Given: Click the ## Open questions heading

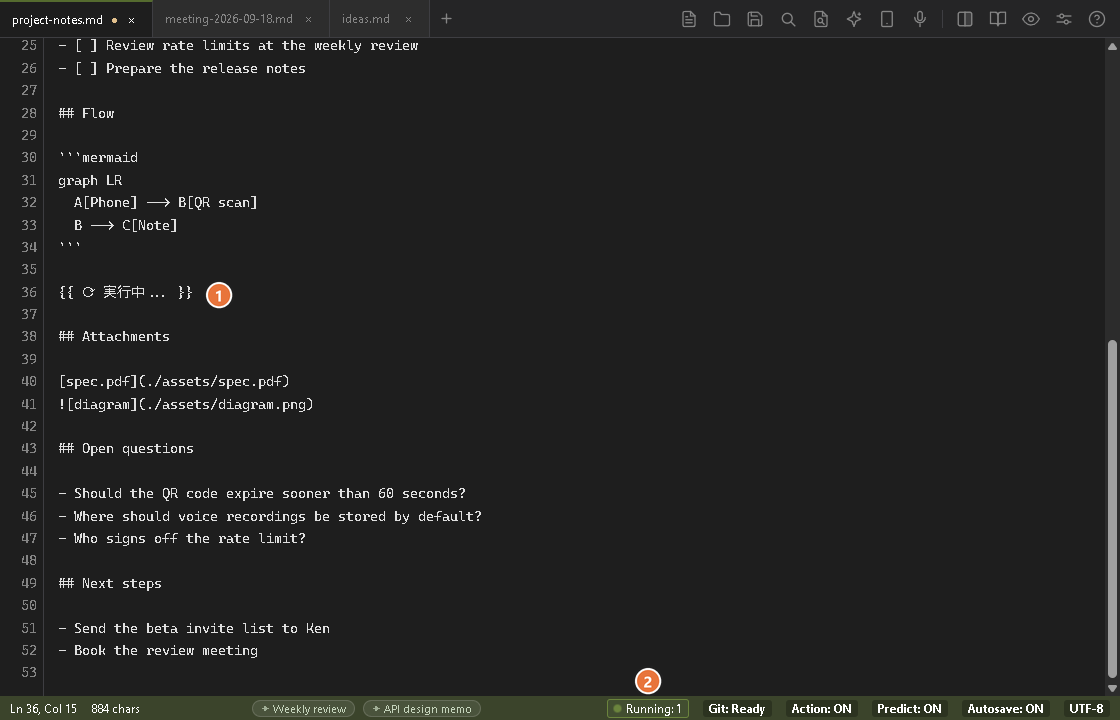Looking at the screenshot, I should point(126,449).
